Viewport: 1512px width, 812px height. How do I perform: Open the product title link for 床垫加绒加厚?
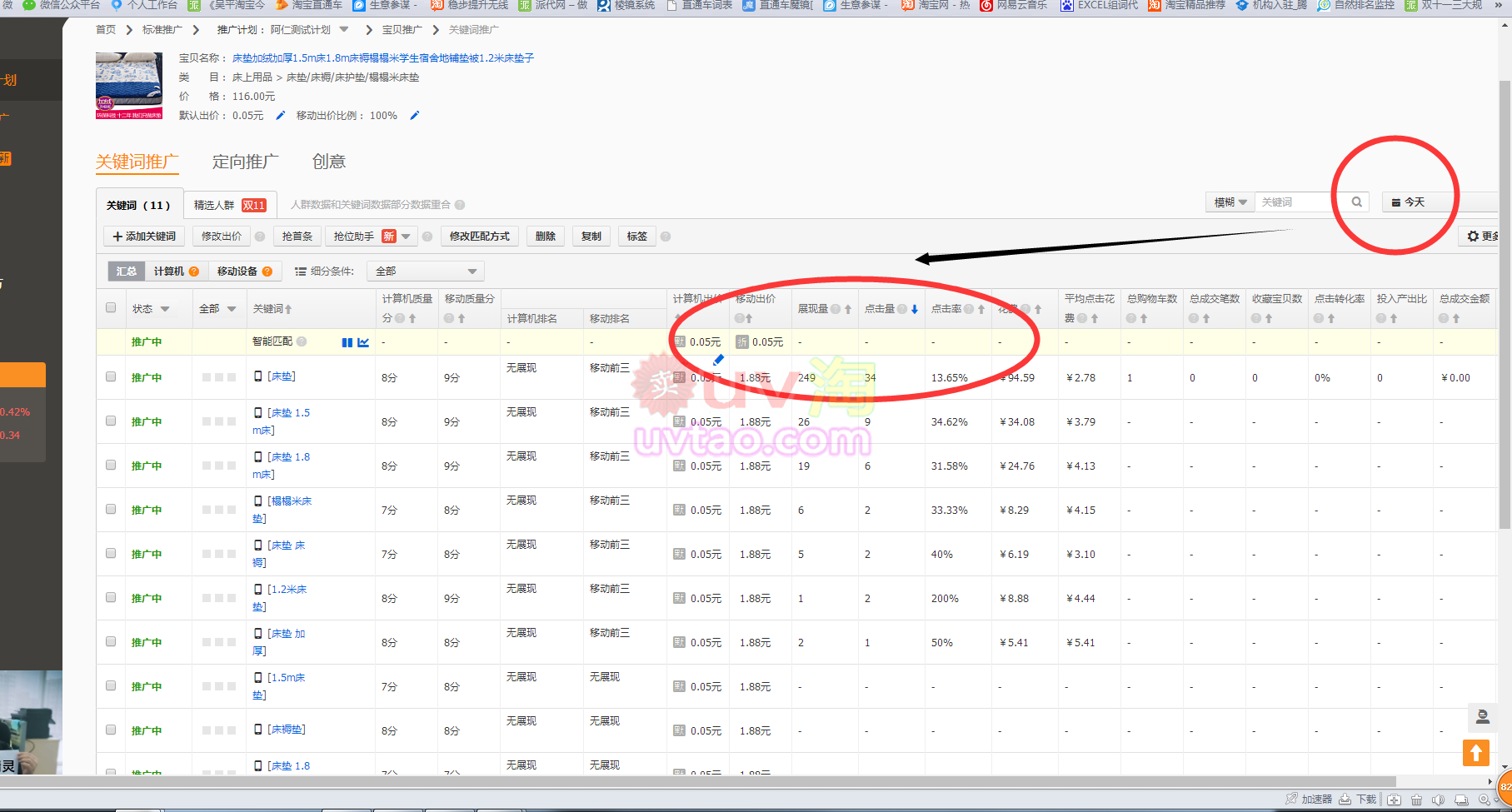pyautogui.click(x=382, y=58)
